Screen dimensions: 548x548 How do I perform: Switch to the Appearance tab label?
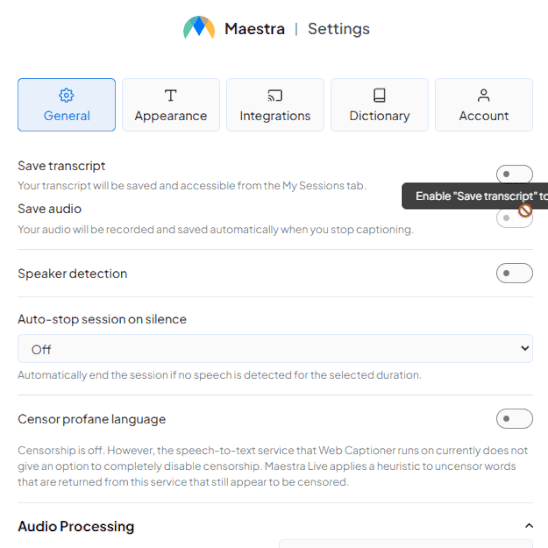(171, 116)
